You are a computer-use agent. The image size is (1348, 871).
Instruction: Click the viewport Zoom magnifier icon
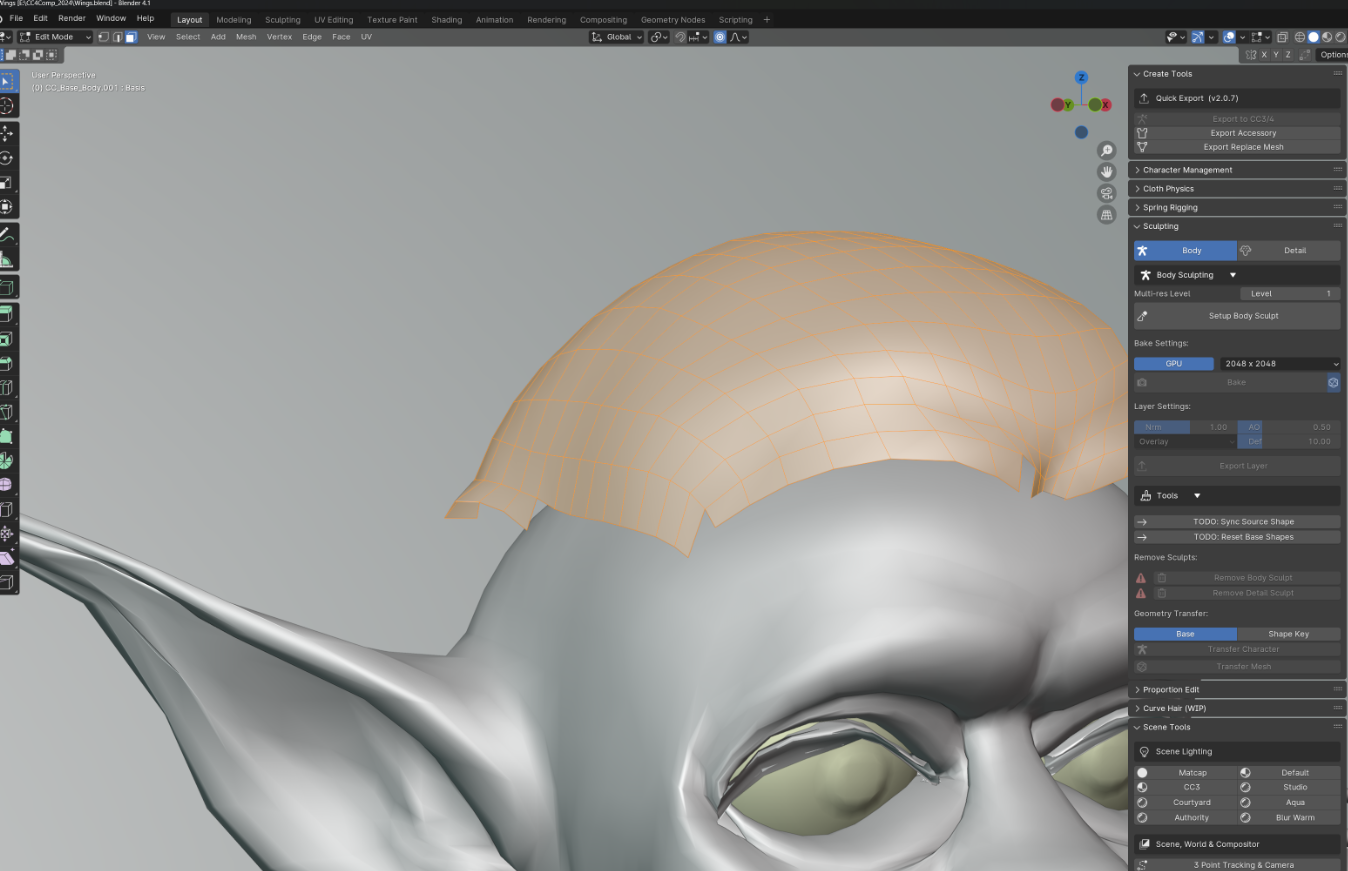[x=1106, y=150]
